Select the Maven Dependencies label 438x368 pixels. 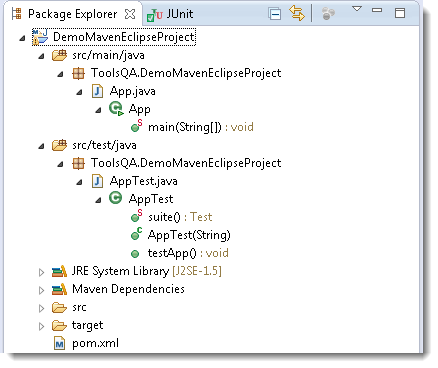tap(128, 289)
